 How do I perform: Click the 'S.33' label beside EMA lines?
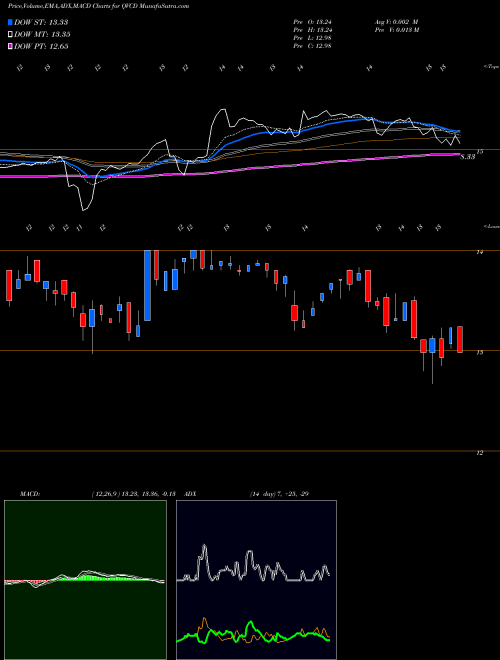(468, 157)
